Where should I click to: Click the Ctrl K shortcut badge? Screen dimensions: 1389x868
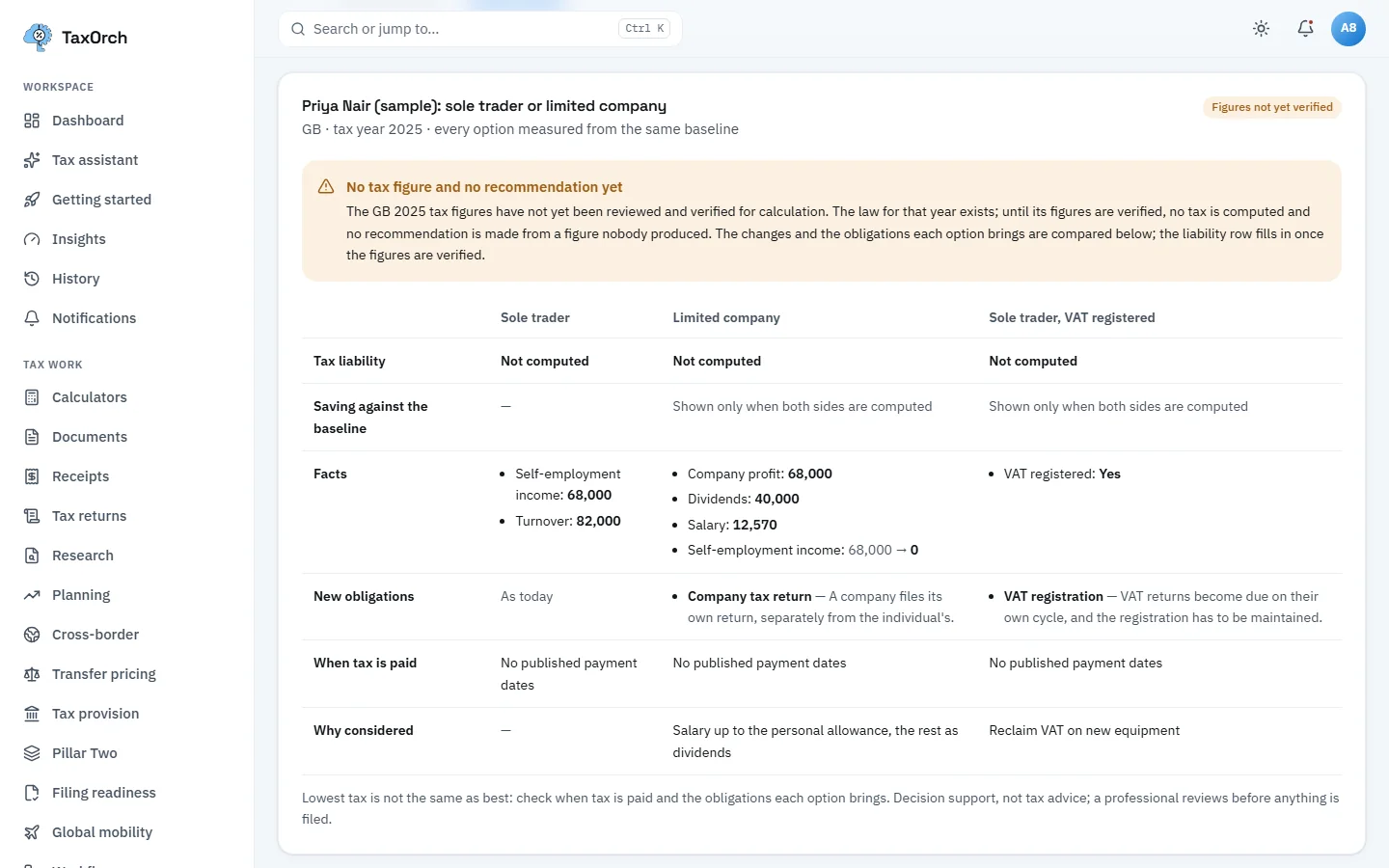coord(644,29)
